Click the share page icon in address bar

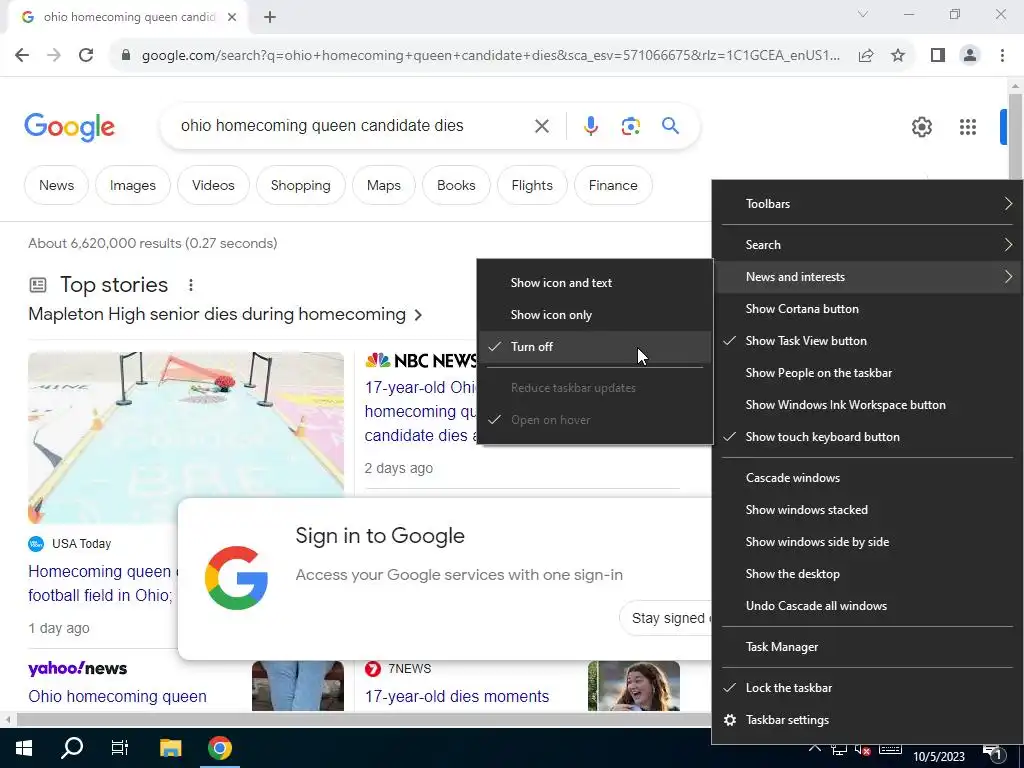(866, 56)
